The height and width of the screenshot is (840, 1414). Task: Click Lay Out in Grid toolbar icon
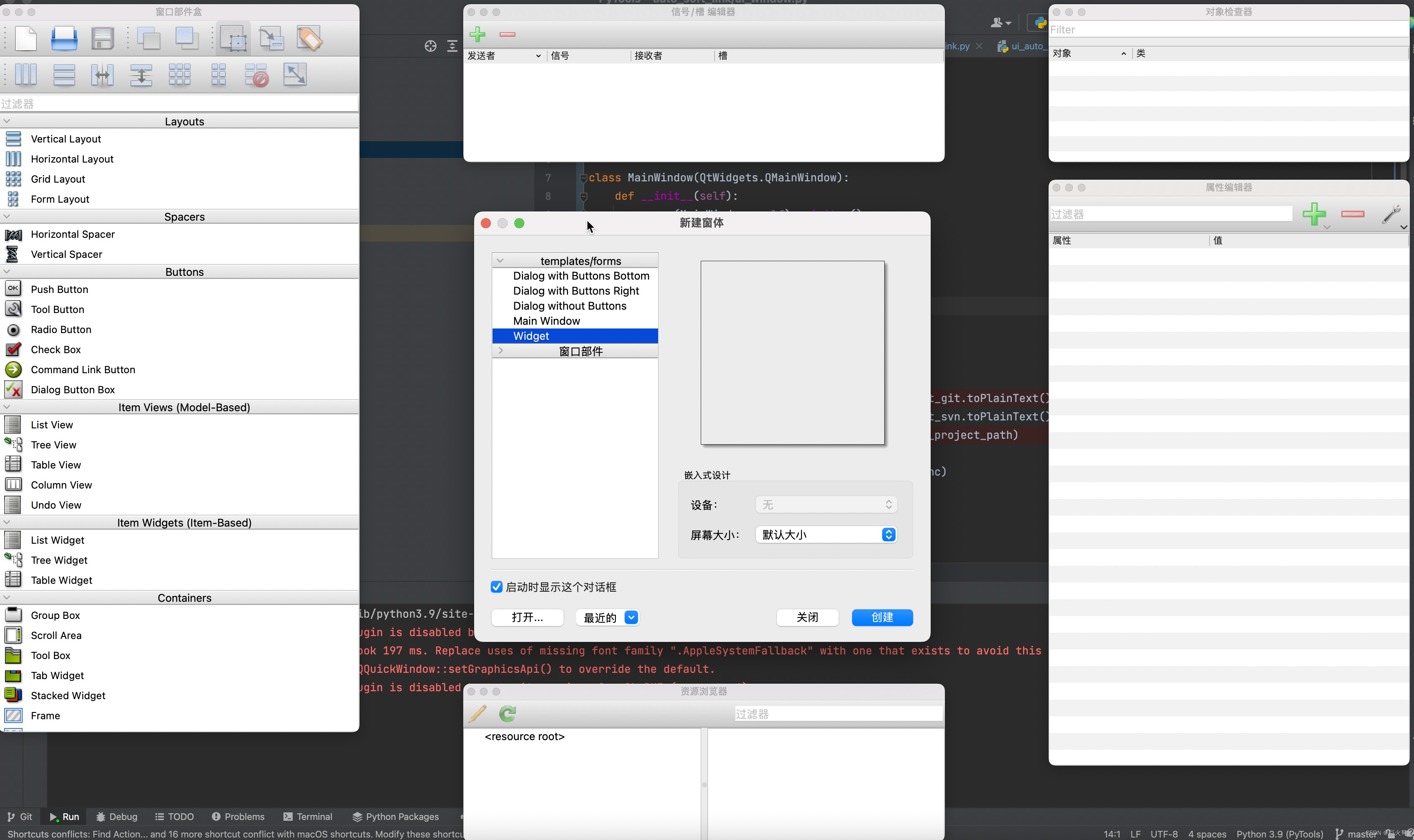[x=179, y=75]
